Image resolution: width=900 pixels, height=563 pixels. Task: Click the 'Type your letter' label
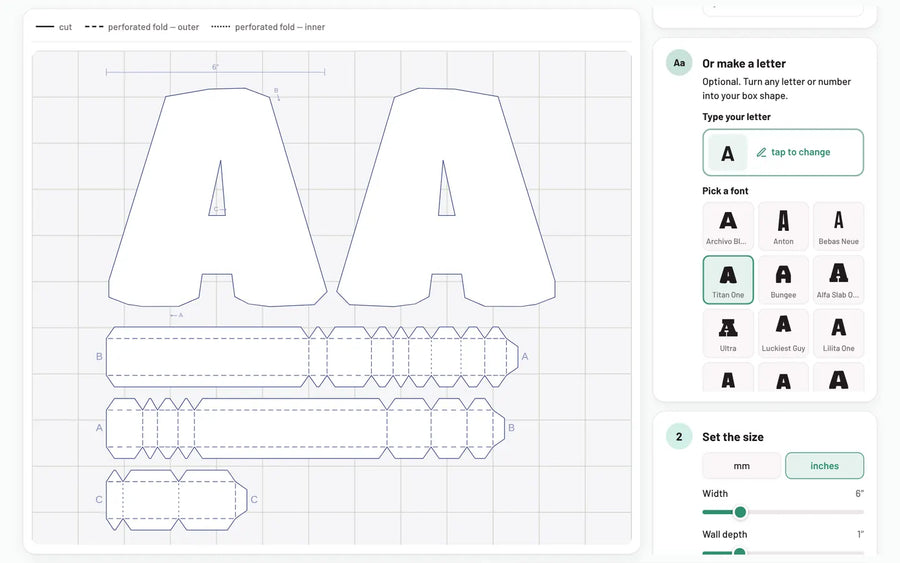736,117
